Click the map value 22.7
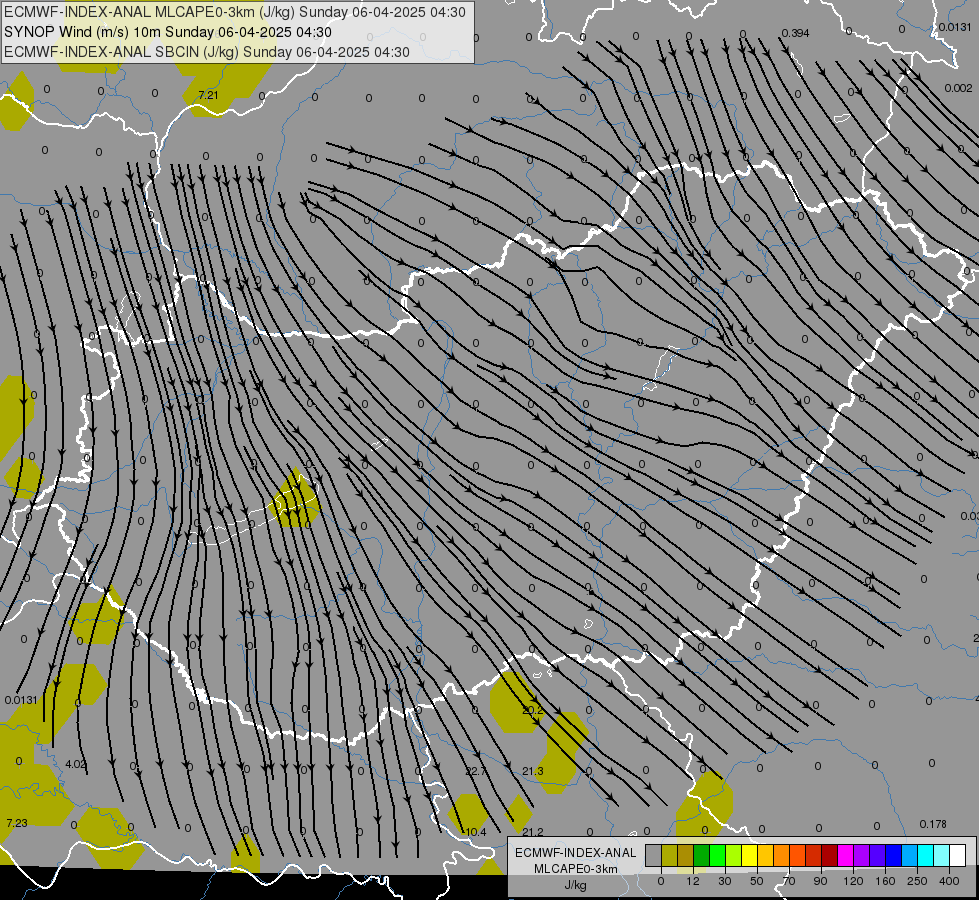979x900 pixels. 476,771
